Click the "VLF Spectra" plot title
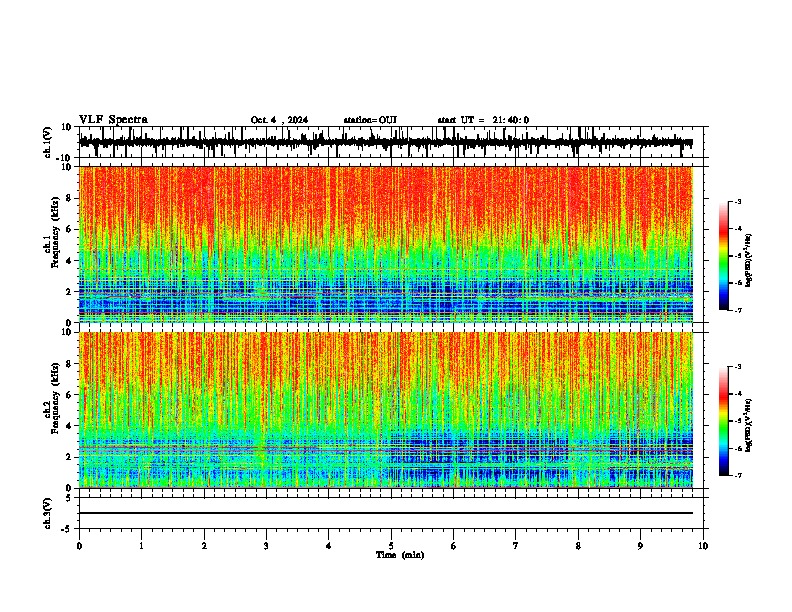Image resolution: width=792 pixels, height=612 pixels. (x=113, y=120)
